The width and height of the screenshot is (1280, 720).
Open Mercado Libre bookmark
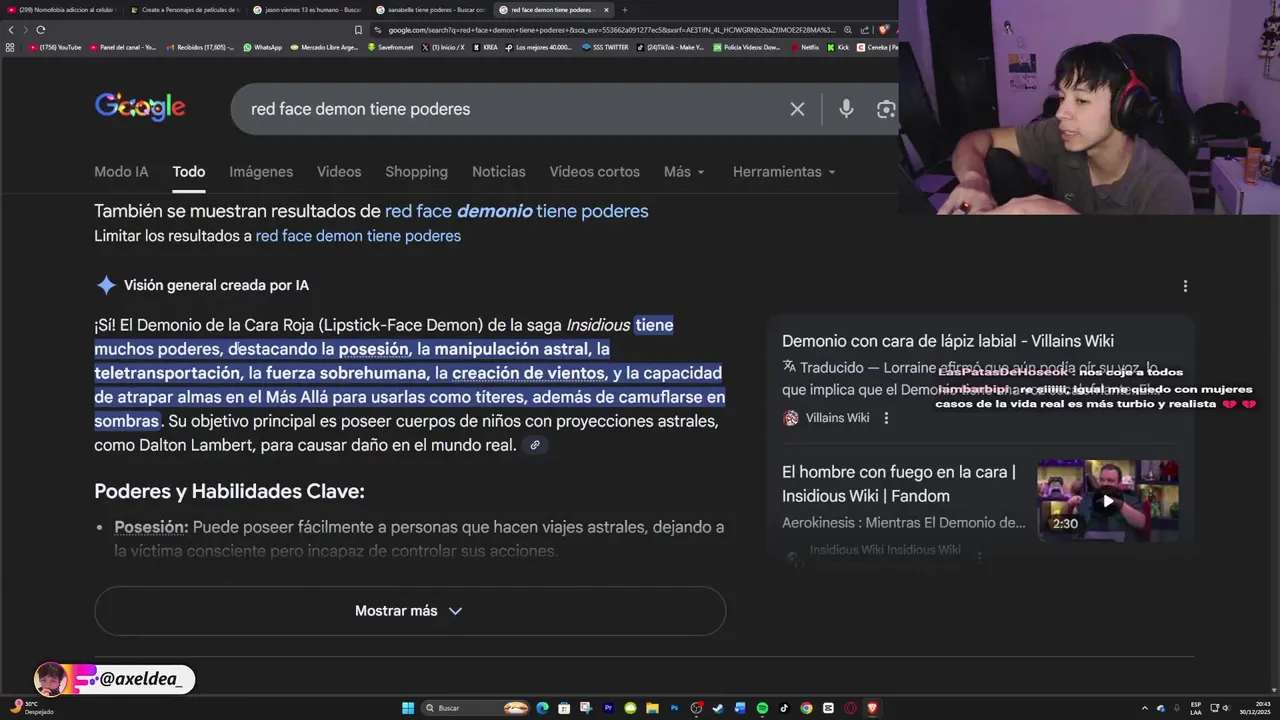click(x=324, y=47)
